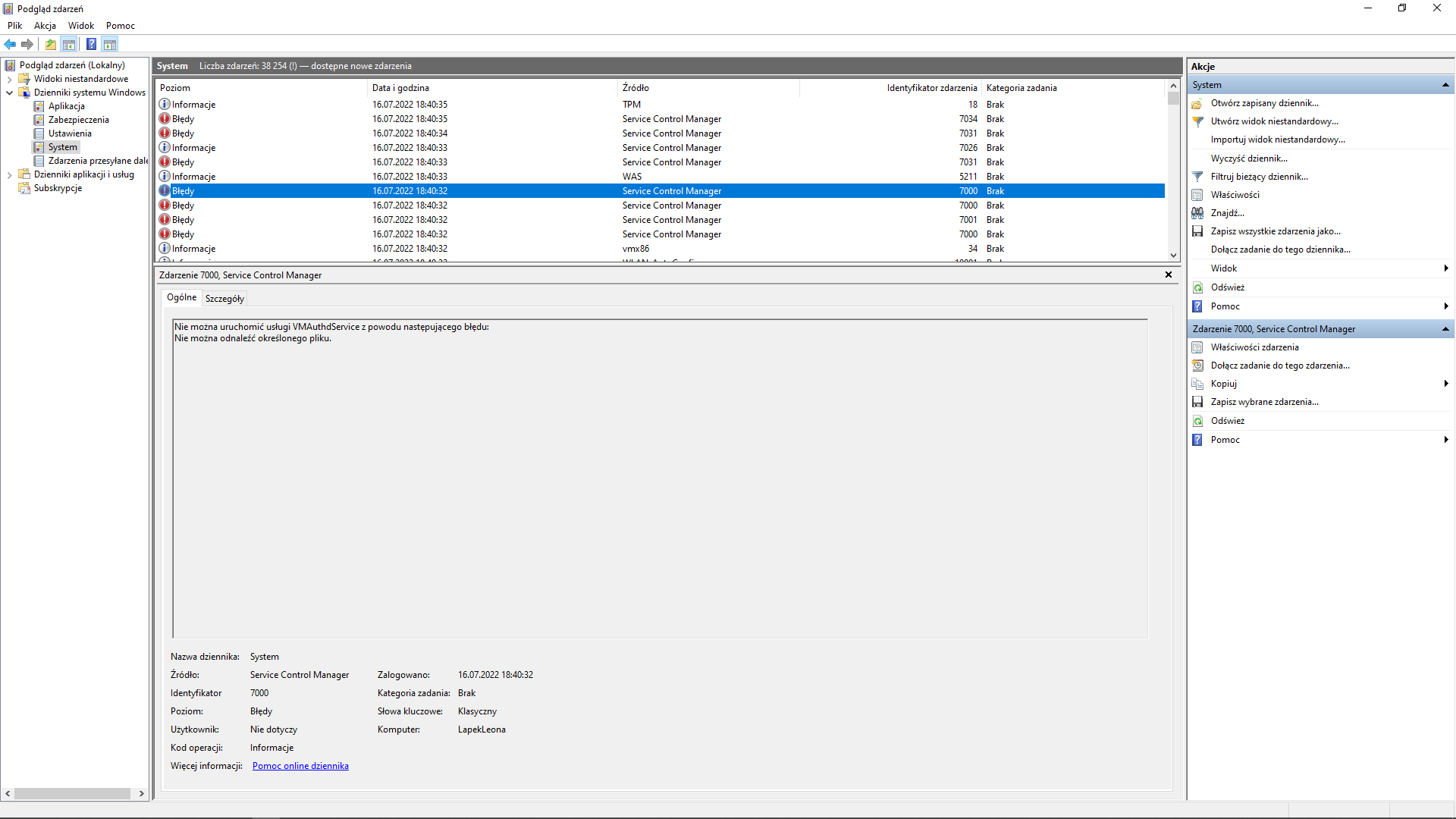Sort by Kategoria zadania column header
The height and width of the screenshot is (819, 1456).
[1073, 88]
